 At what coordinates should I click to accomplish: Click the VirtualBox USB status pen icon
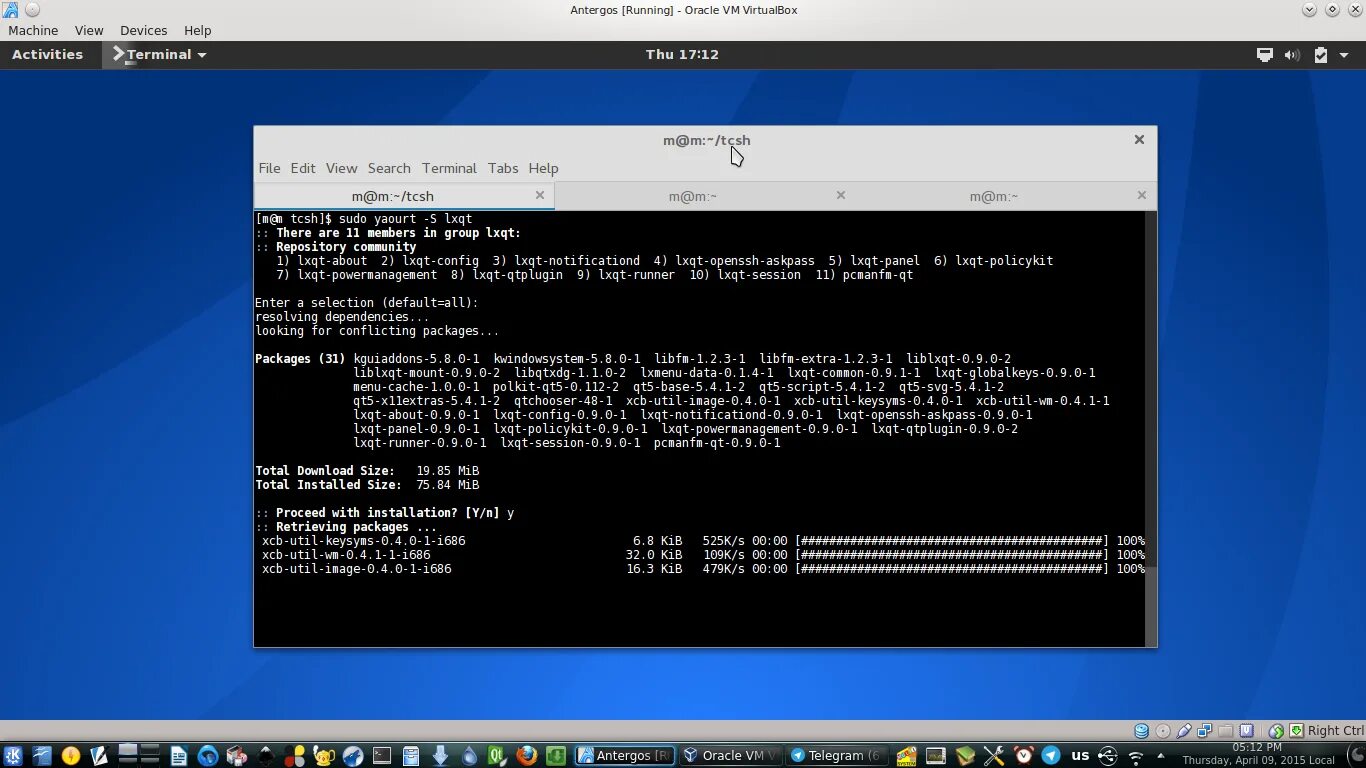[1184, 731]
